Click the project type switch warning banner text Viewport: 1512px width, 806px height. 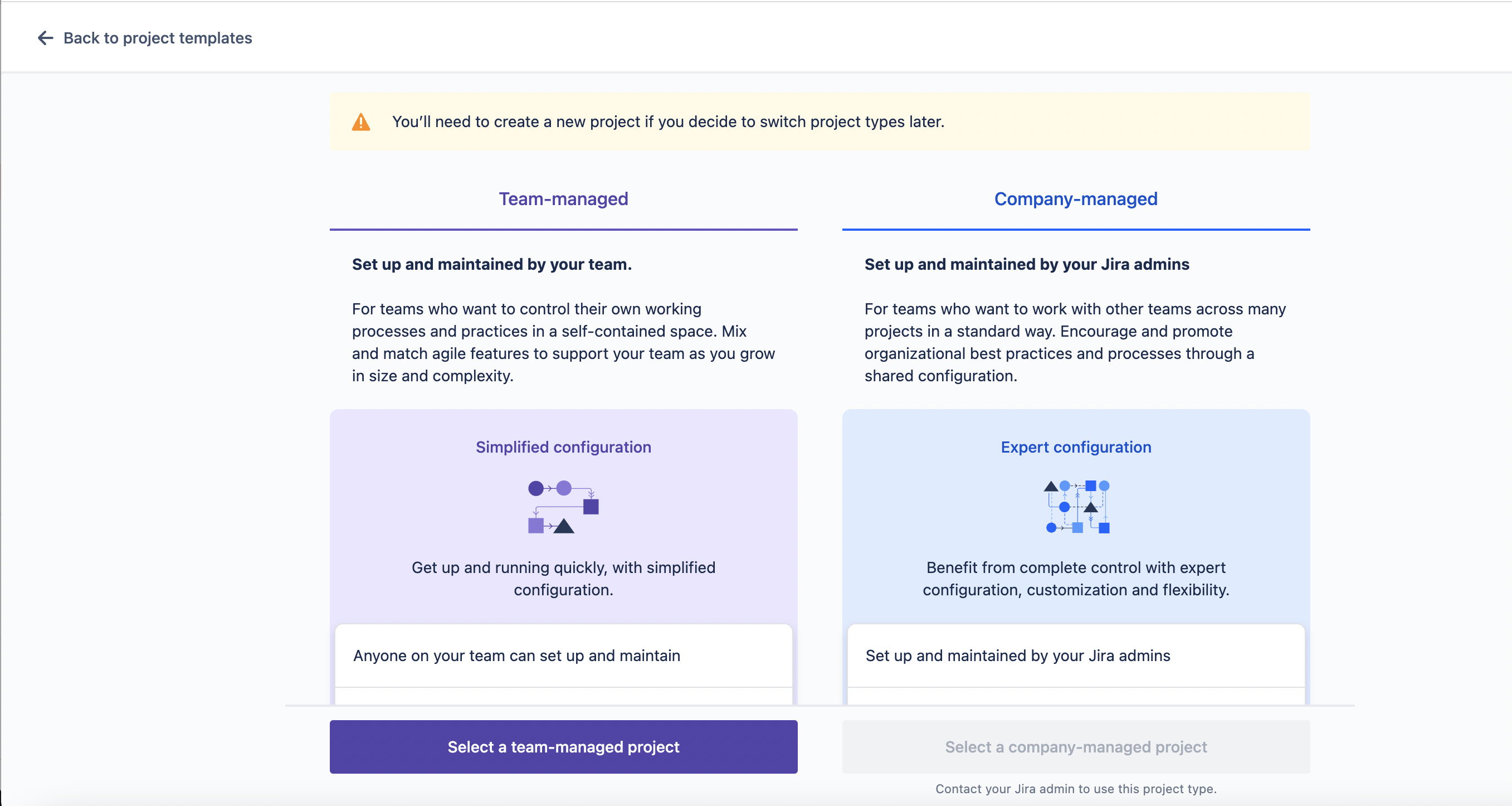click(668, 122)
